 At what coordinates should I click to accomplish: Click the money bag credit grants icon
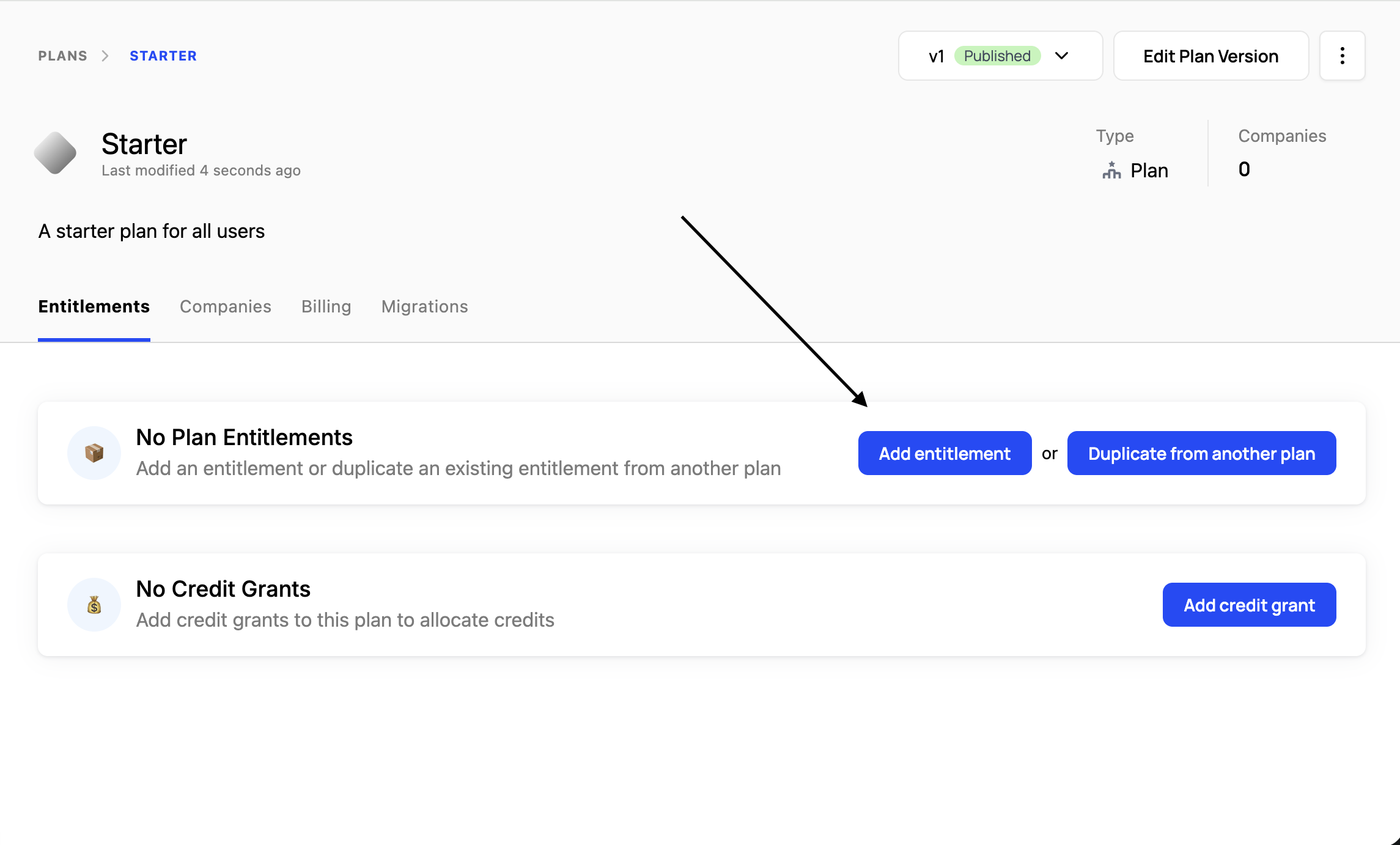(94, 605)
